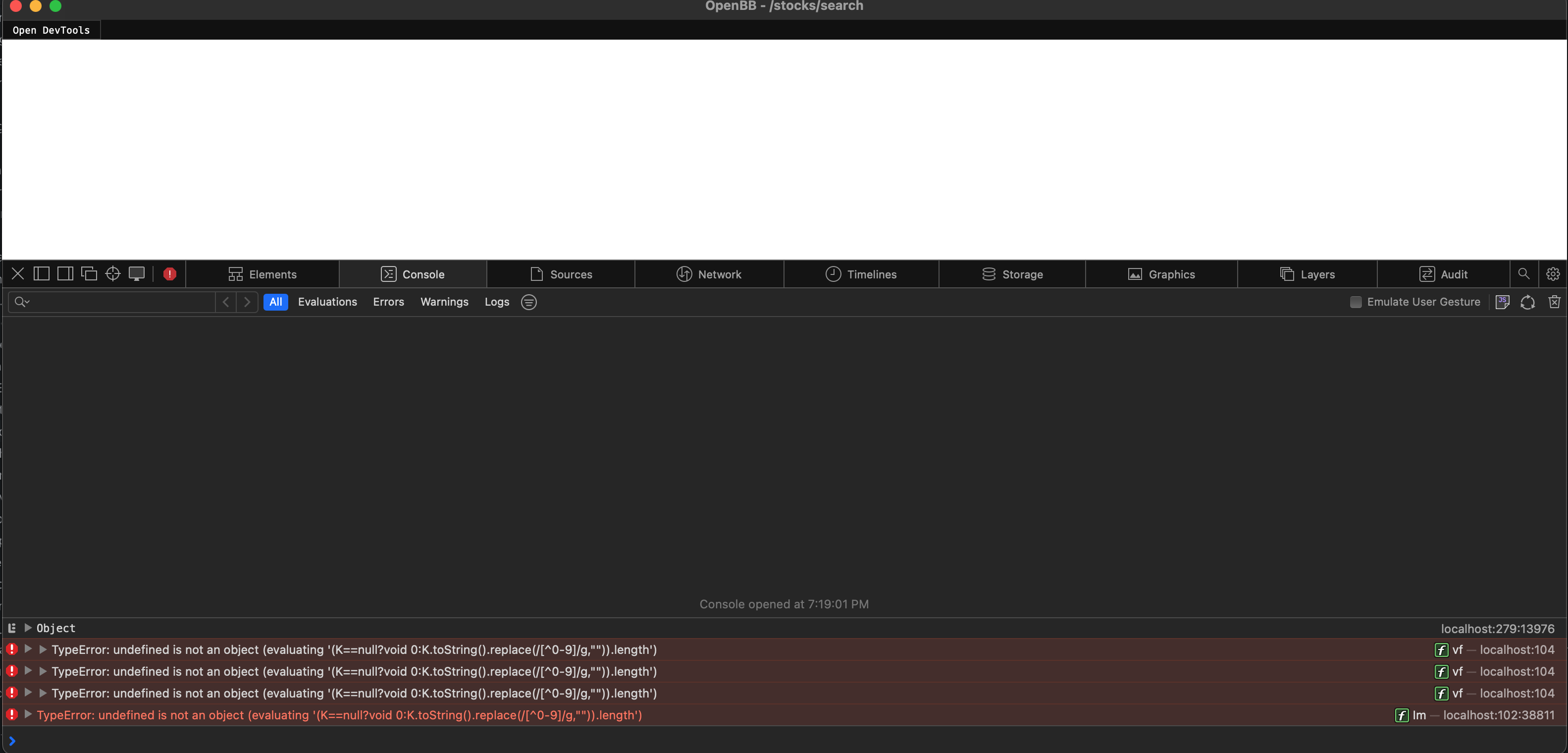Activate the element selection crosshair tool
This screenshot has height=753, width=1568.
click(x=112, y=274)
